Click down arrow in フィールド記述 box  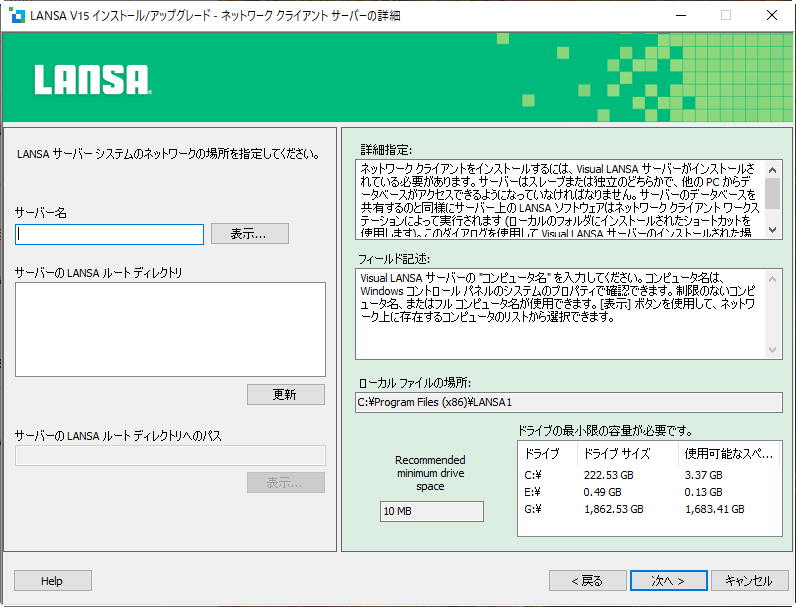pos(772,350)
